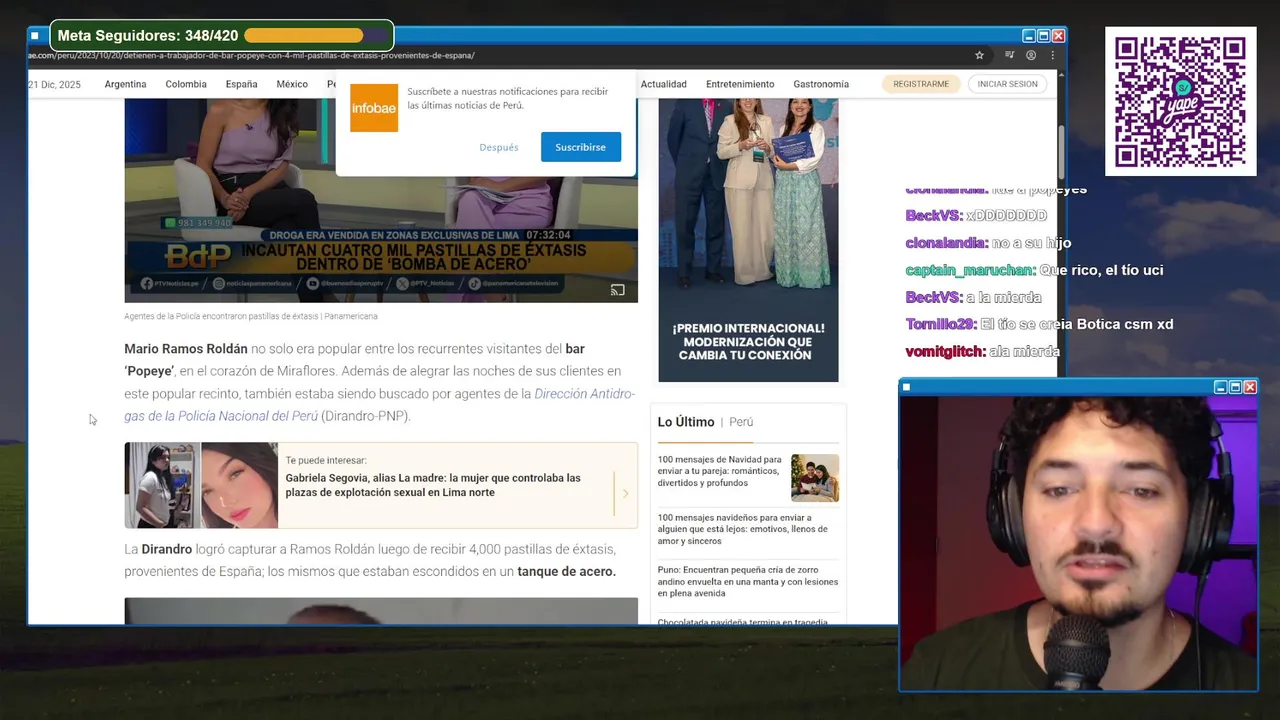The height and width of the screenshot is (720, 1280).
Task: Open the browser profile avatar icon
Action: click(1031, 56)
